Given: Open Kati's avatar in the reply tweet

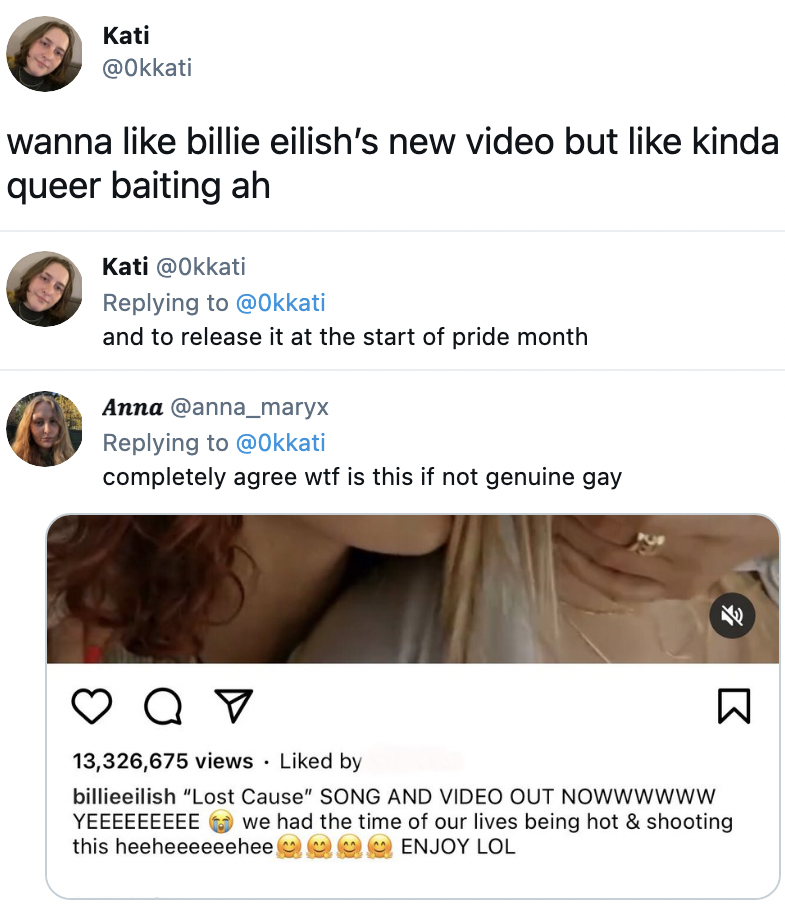Looking at the screenshot, I should coord(44,288).
